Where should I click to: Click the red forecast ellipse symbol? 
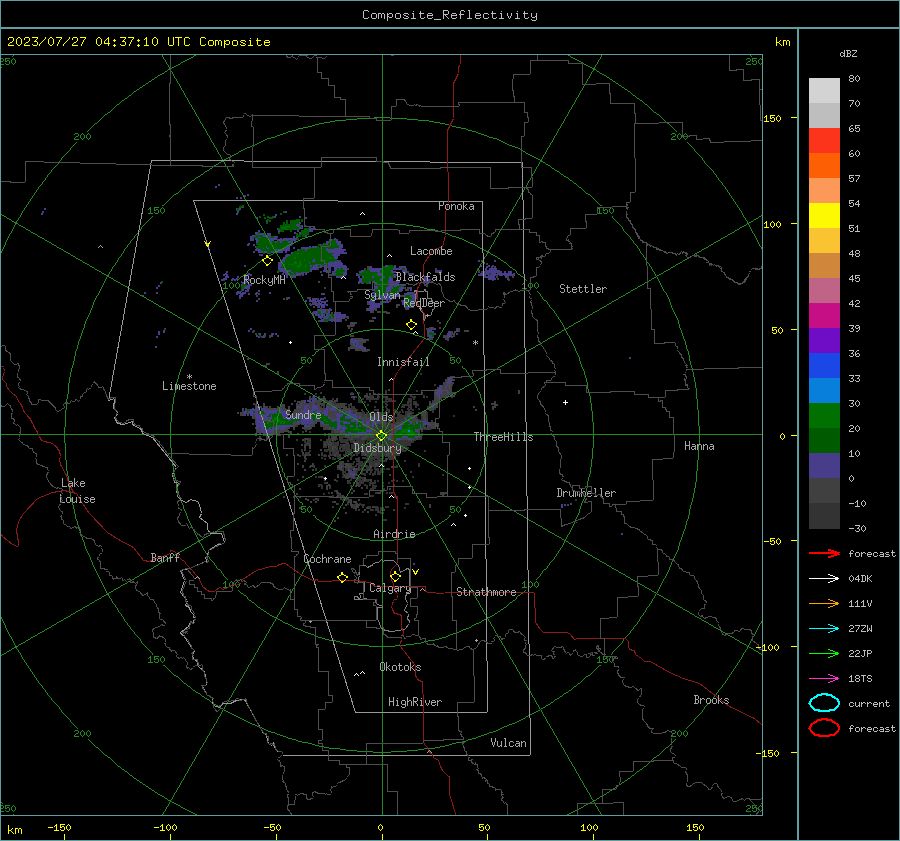click(824, 728)
